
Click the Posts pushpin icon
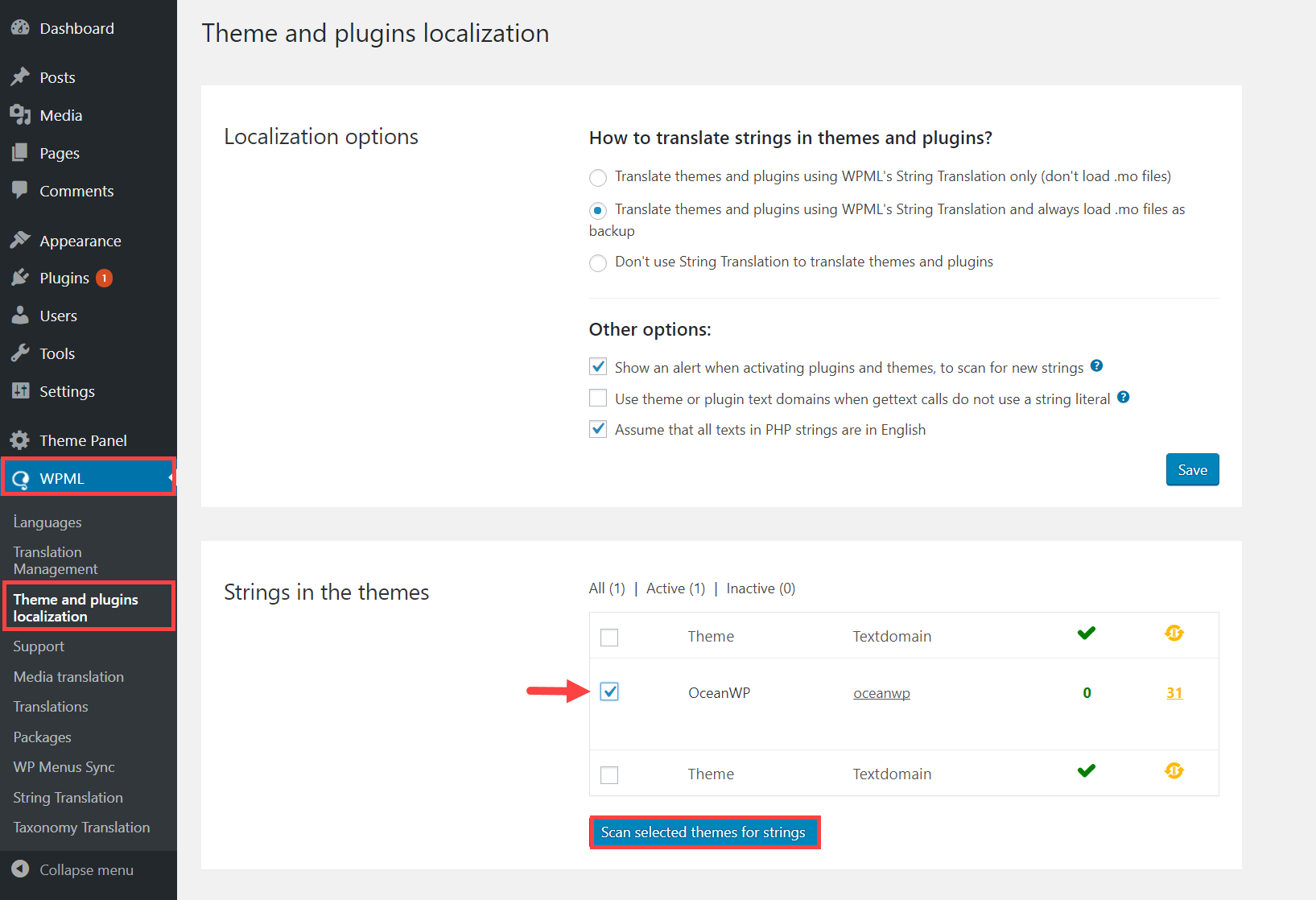point(20,77)
